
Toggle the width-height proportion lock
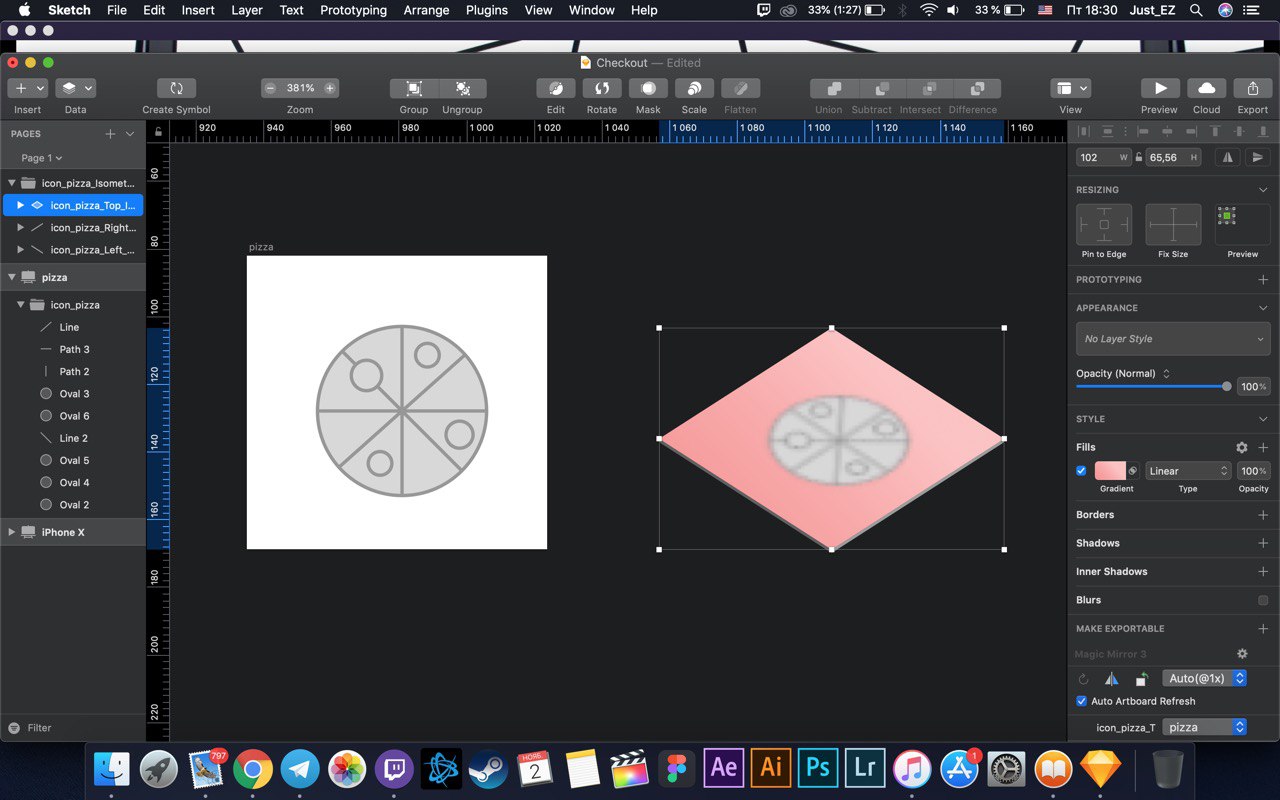pyautogui.click(x=1138, y=157)
